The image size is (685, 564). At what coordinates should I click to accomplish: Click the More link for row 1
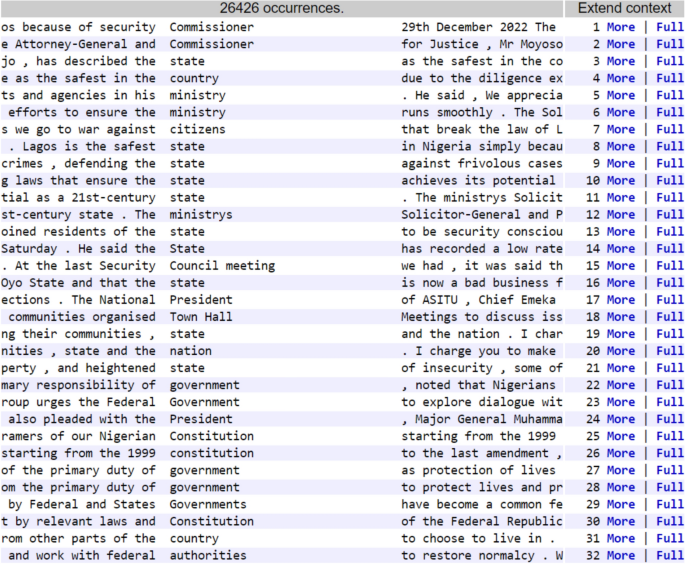click(620, 27)
